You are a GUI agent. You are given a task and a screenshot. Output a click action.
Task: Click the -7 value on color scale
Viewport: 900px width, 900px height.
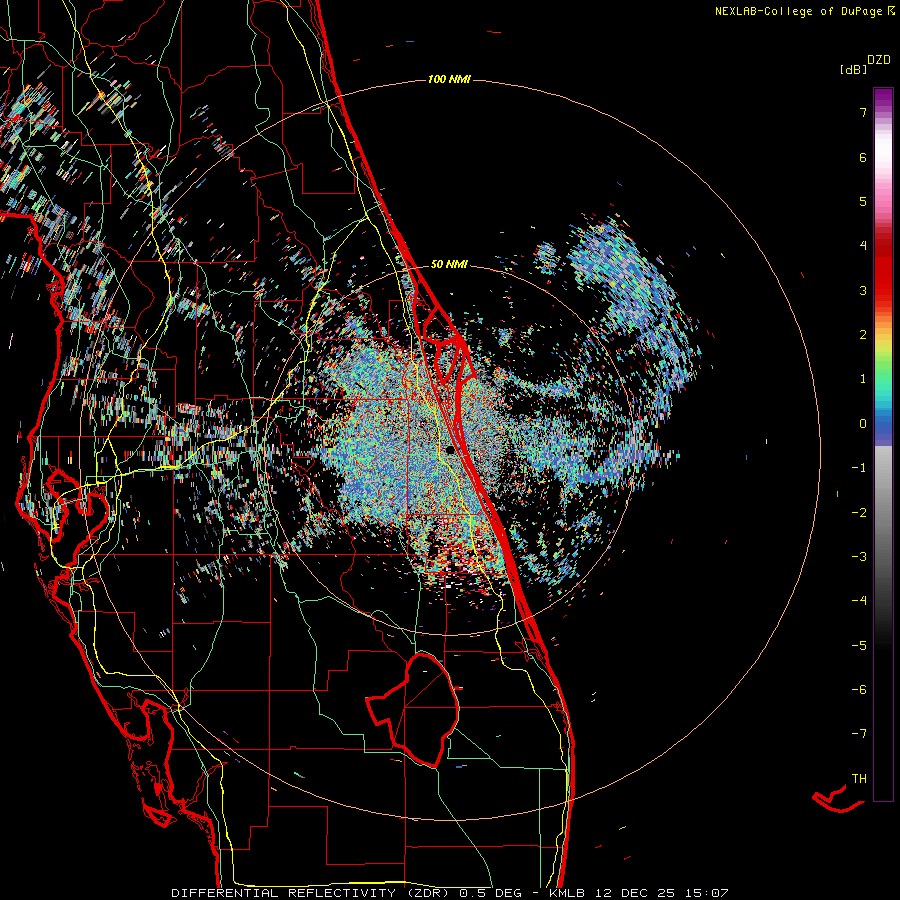(x=859, y=734)
